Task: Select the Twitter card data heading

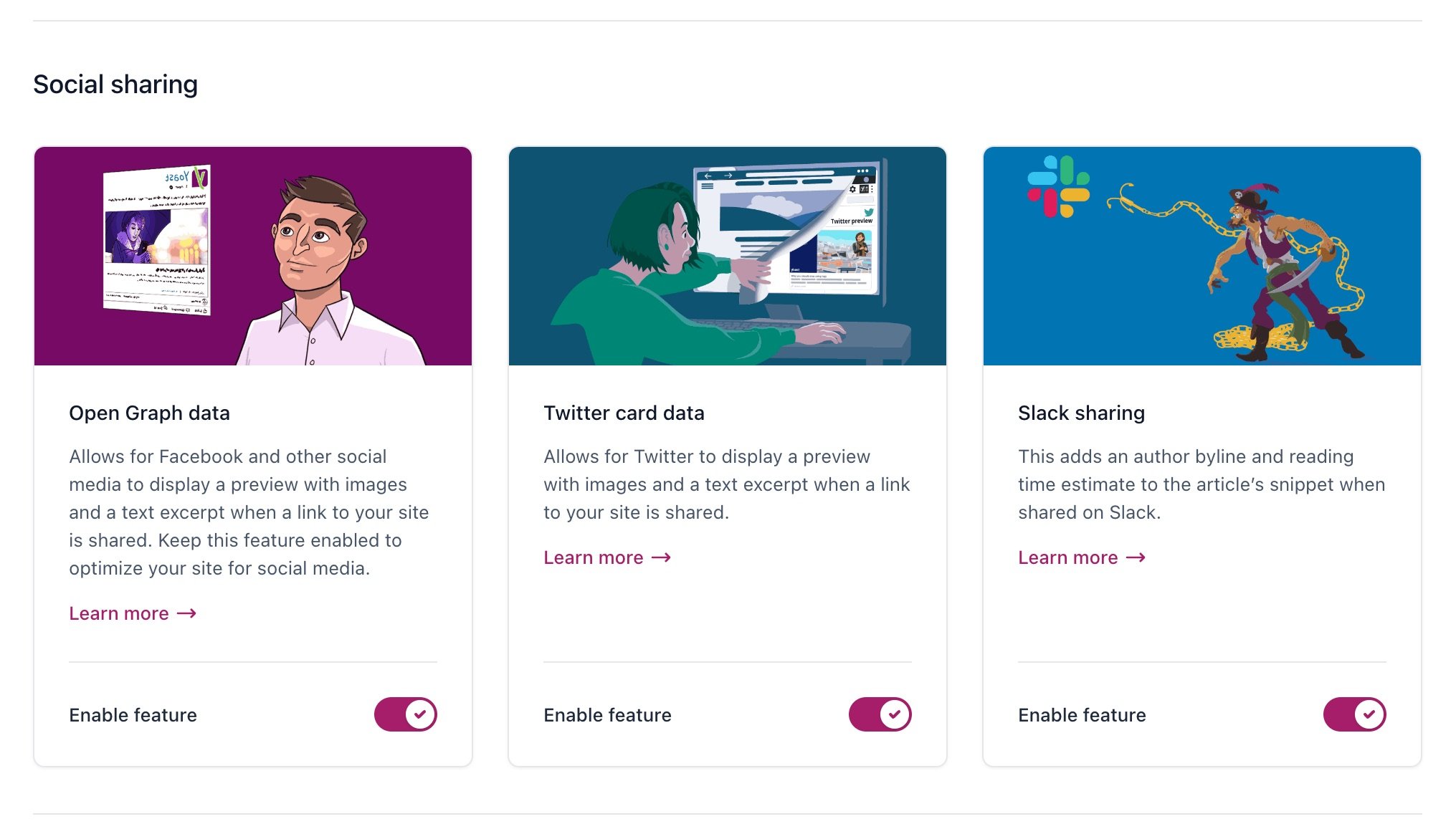Action: click(x=624, y=413)
